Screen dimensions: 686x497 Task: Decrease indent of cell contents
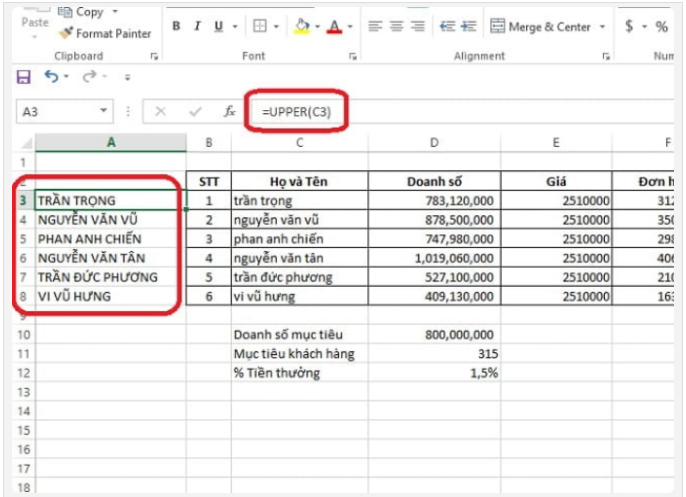pyautogui.click(x=447, y=26)
